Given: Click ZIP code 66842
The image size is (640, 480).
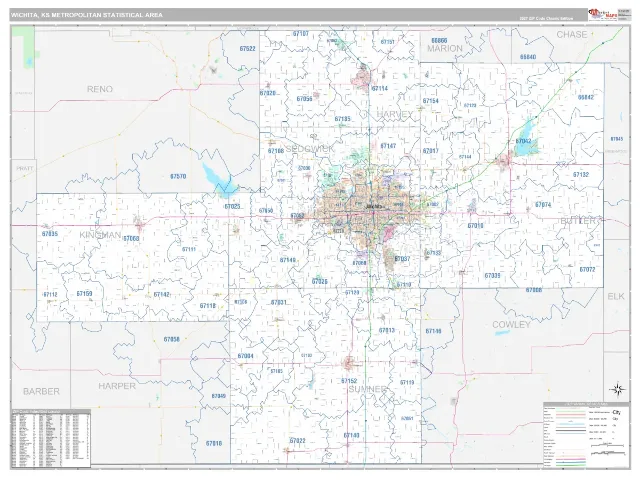Looking at the screenshot, I should click(x=586, y=98).
